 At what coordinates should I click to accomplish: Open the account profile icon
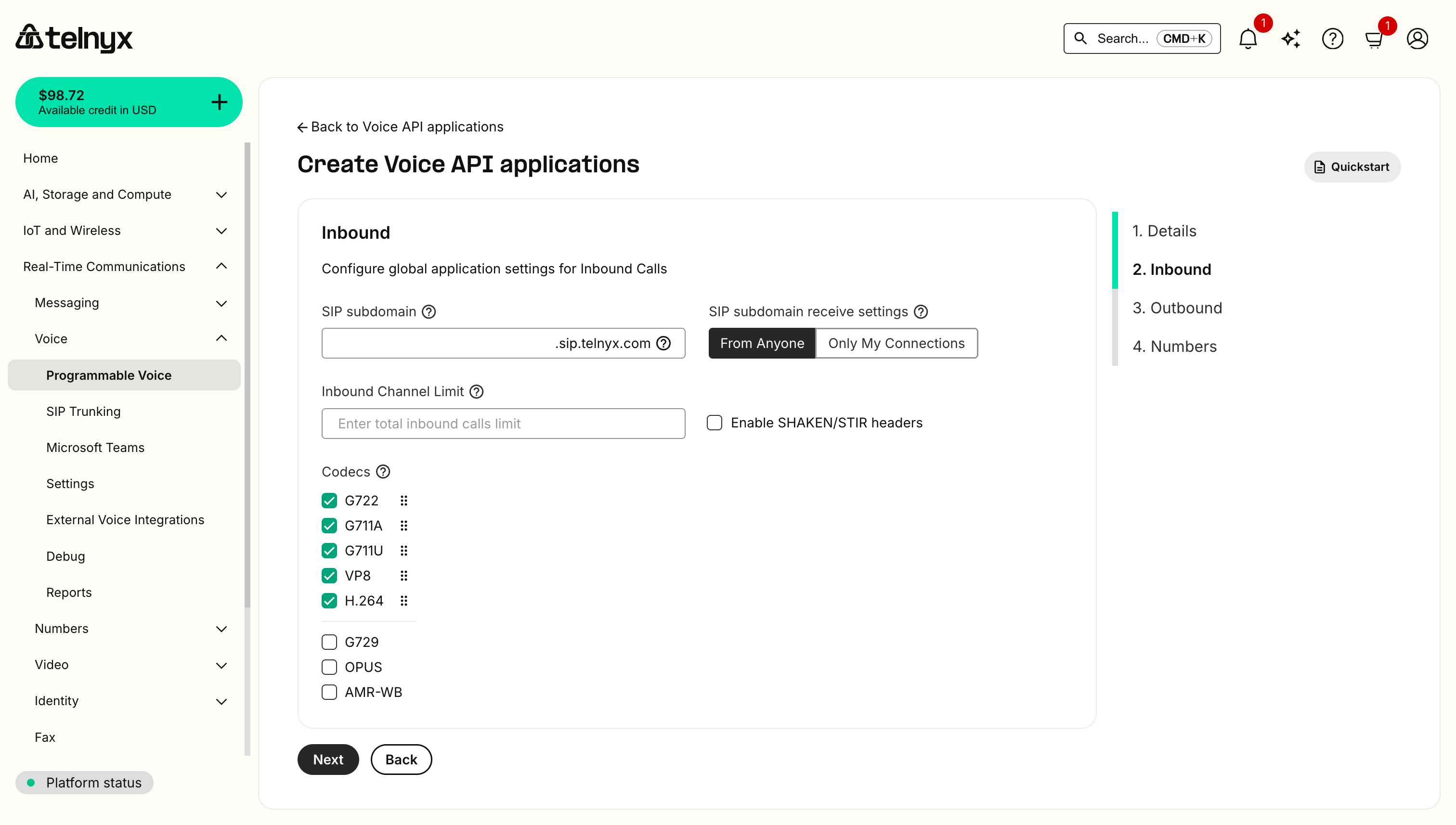(x=1417, y=39)
